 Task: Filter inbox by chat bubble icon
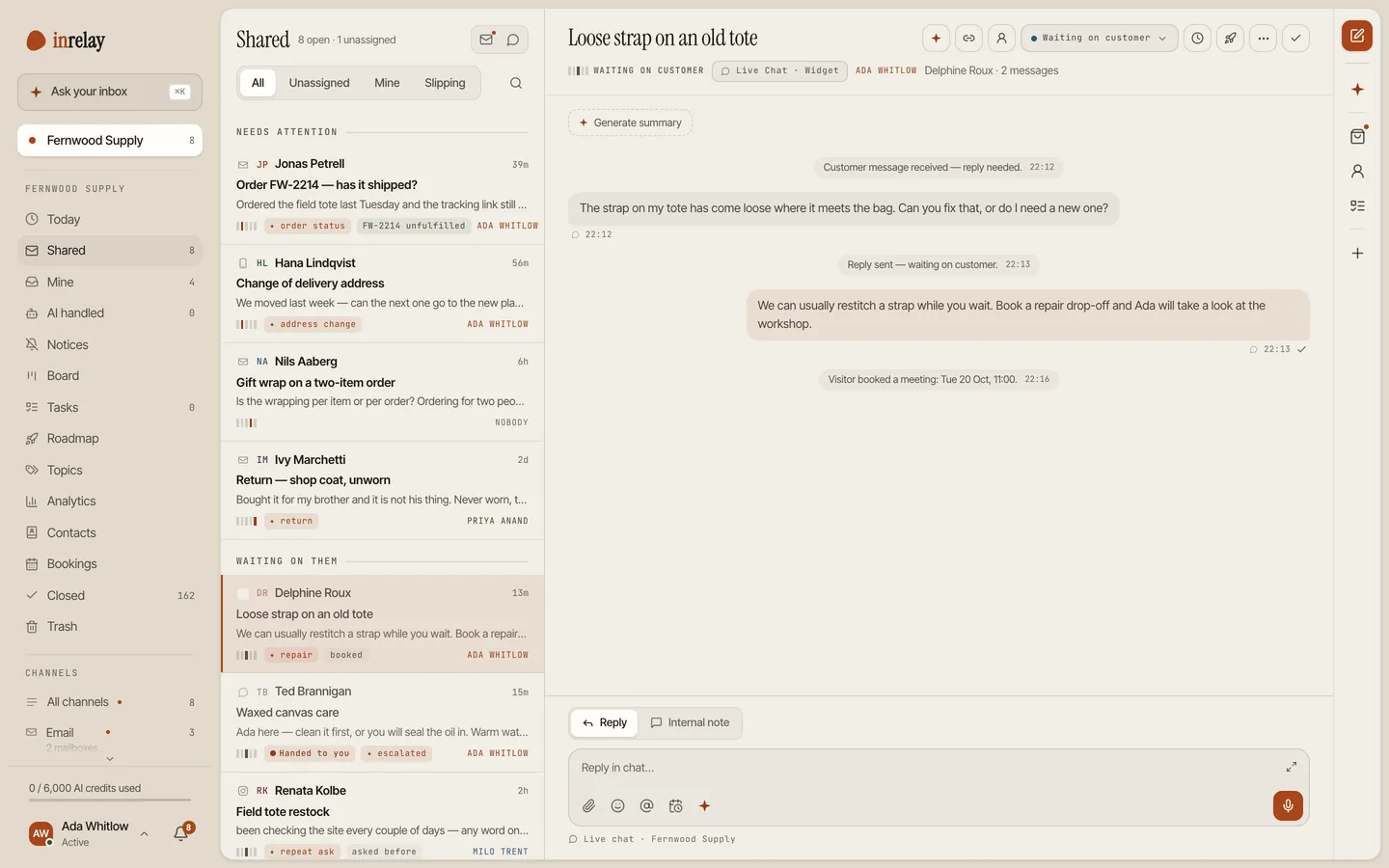513,40
